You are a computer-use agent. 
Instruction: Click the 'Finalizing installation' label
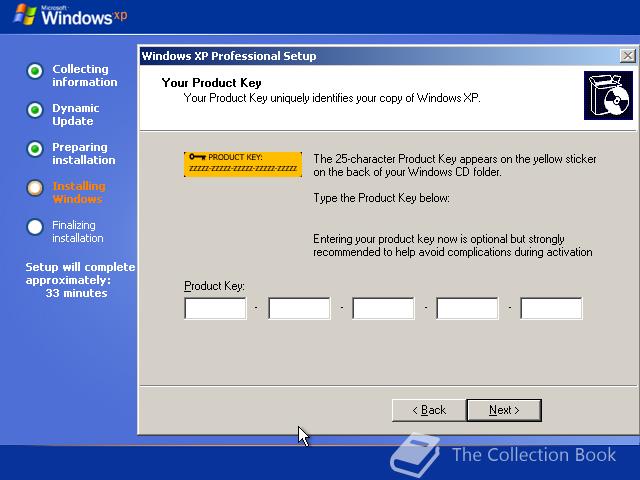click(78, 231)
